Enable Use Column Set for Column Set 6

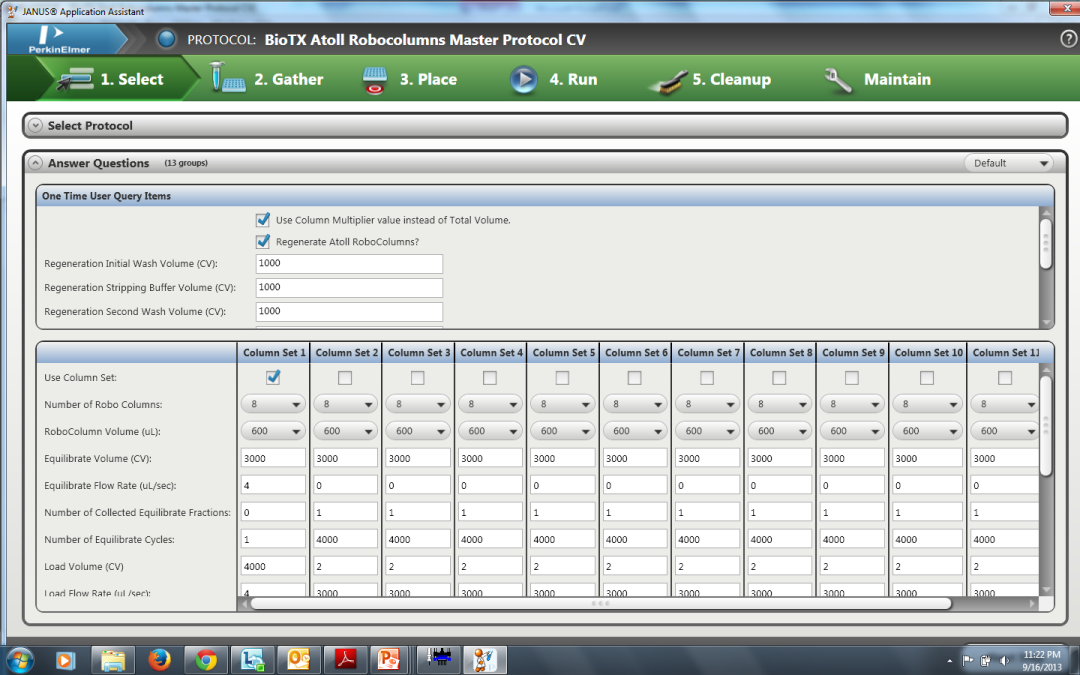634,378
